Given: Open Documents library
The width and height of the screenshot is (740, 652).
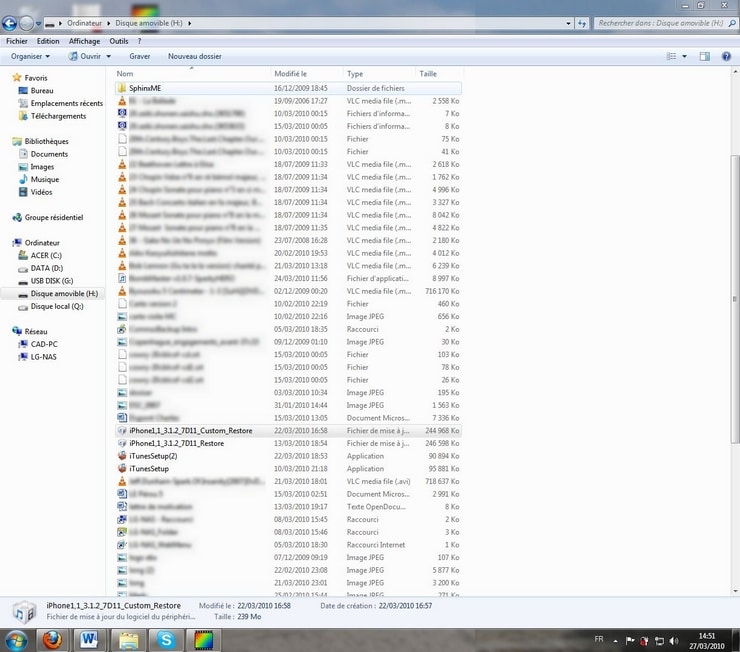Looking at the screenshot, I should click(49, 154).
